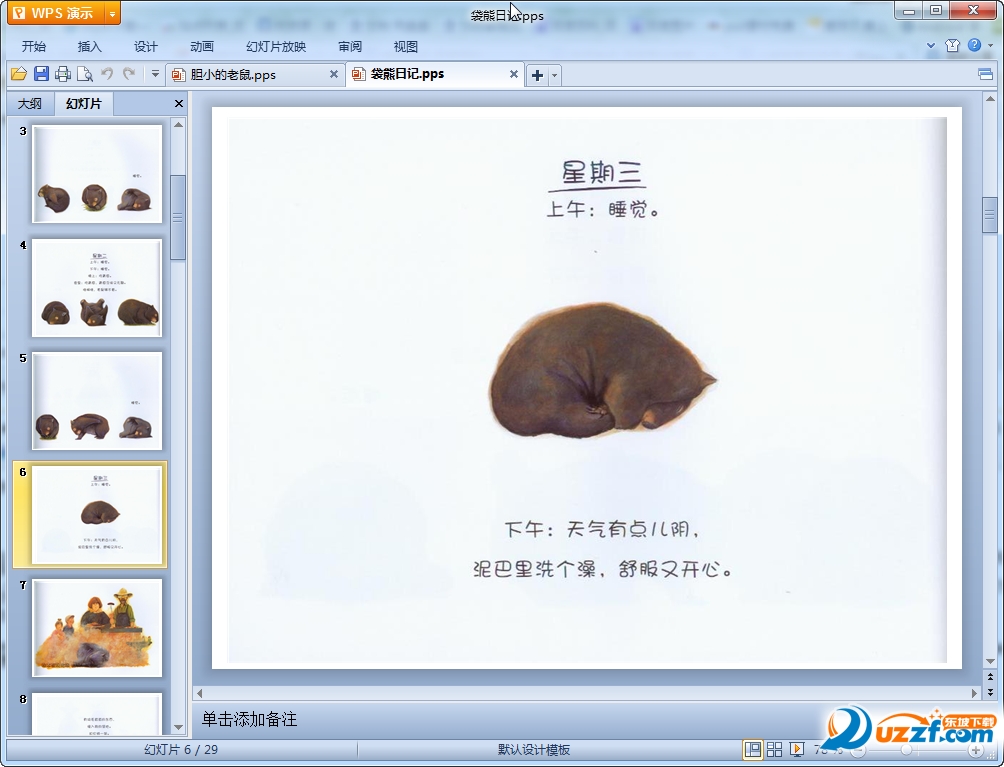Click the 泥巴里洗个澡，舒服又开心。 text line
The height and width of the screenshot is (767, 1004).
tap(602, 569)
